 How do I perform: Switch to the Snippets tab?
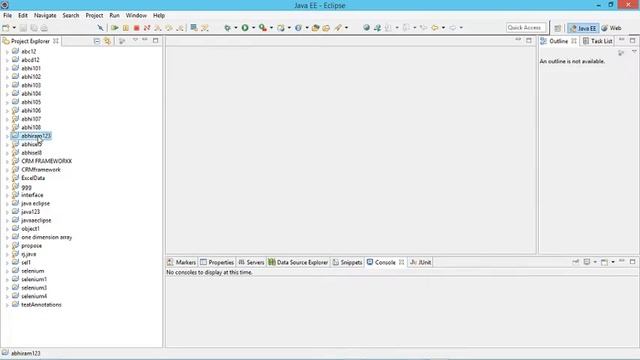coord(348,262)
